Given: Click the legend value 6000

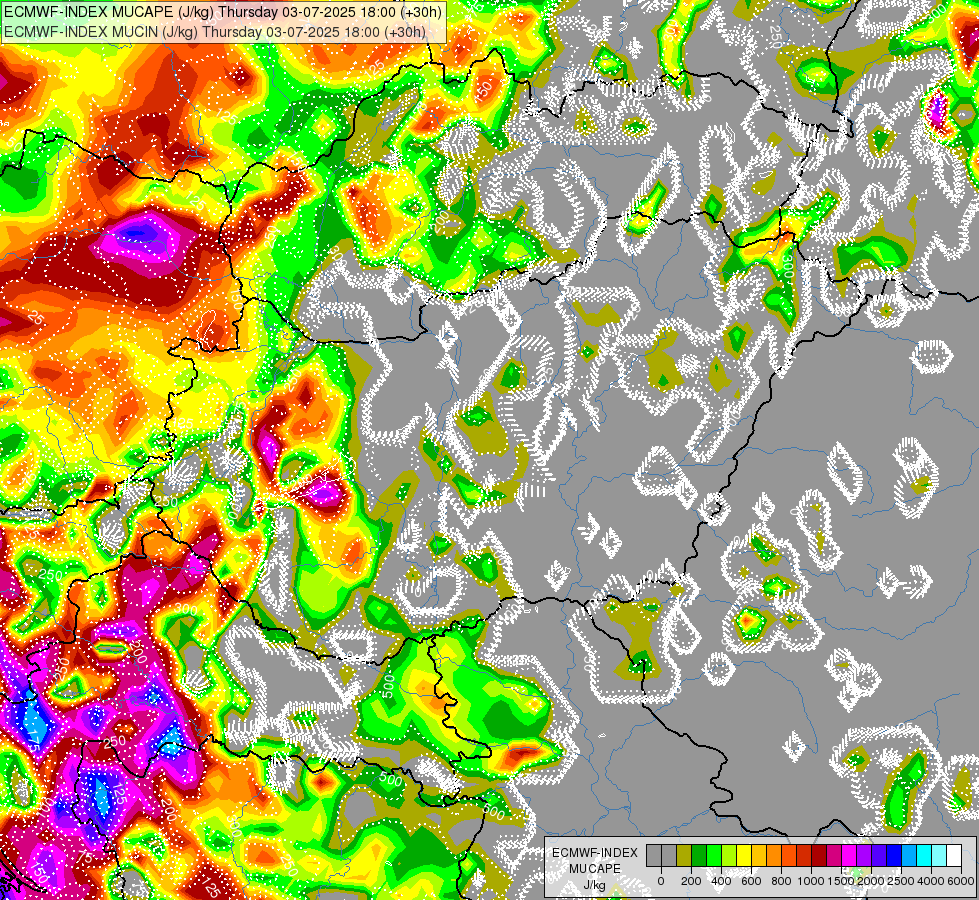Looking at the screenshot, I should (961, 881).
